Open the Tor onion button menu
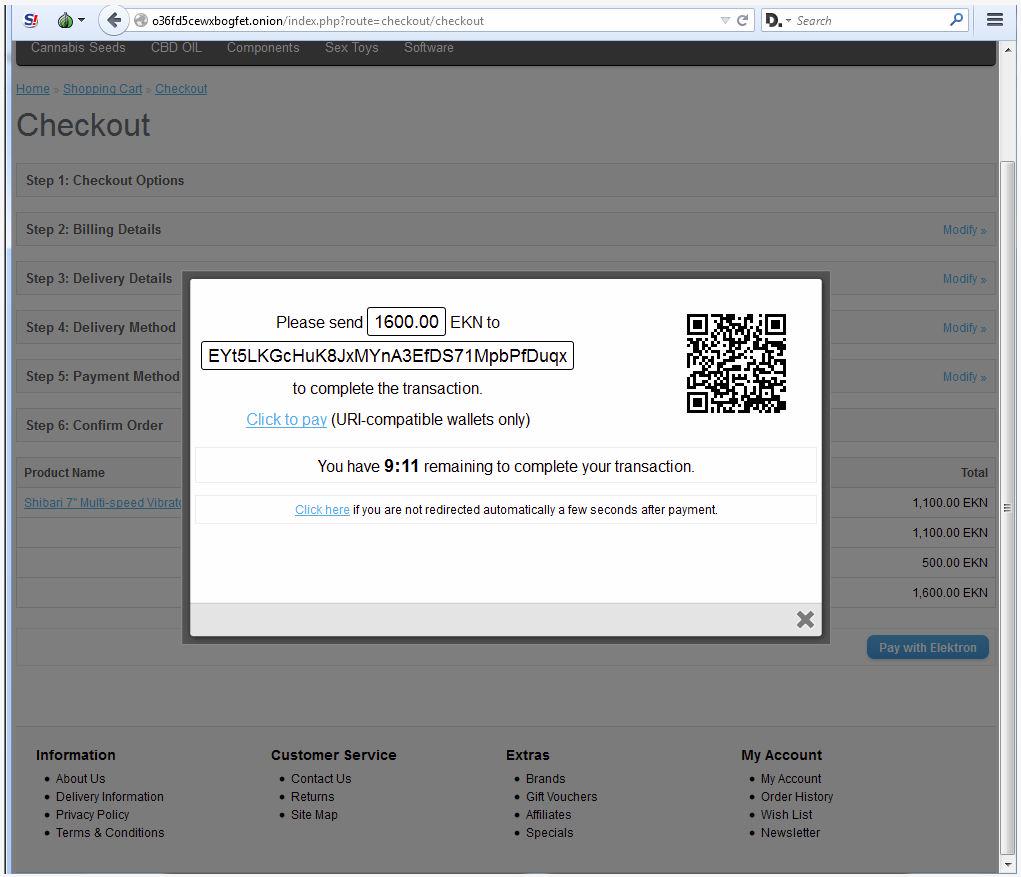The image size is (1021, 877). click(71, 20)
